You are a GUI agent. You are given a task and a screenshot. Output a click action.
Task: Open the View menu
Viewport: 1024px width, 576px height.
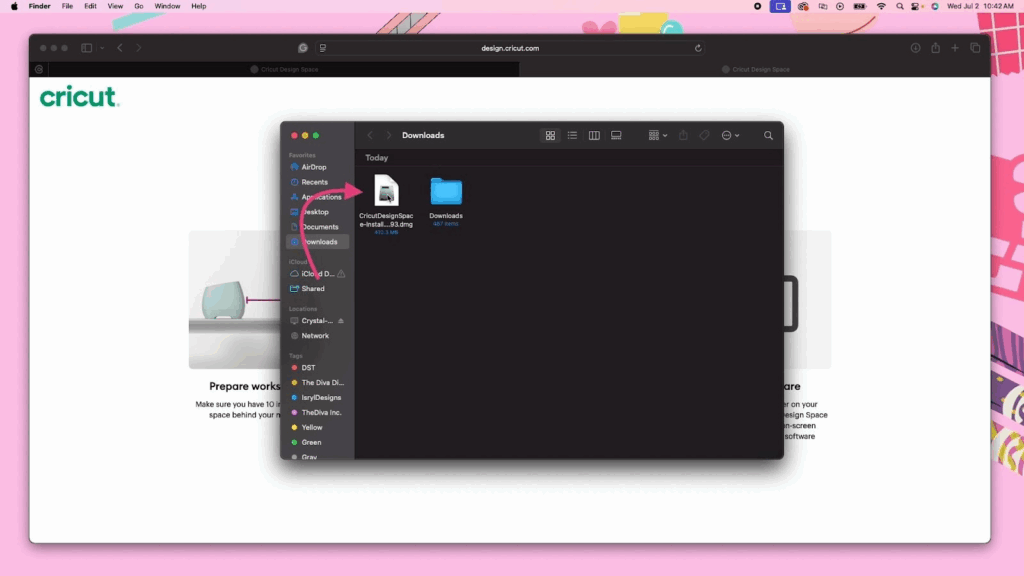click(x=115, y=6)
